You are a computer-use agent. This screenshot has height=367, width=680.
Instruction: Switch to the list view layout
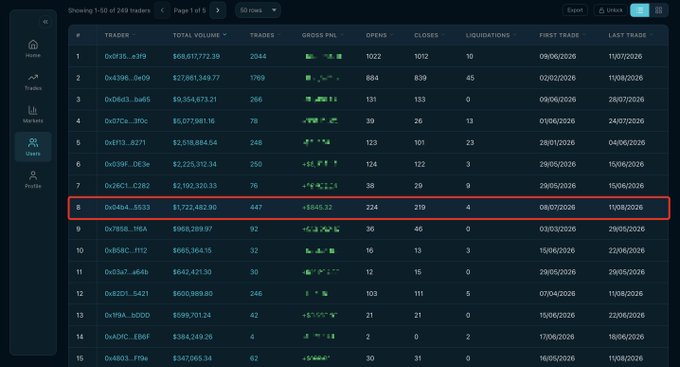(x=640, y=10)
